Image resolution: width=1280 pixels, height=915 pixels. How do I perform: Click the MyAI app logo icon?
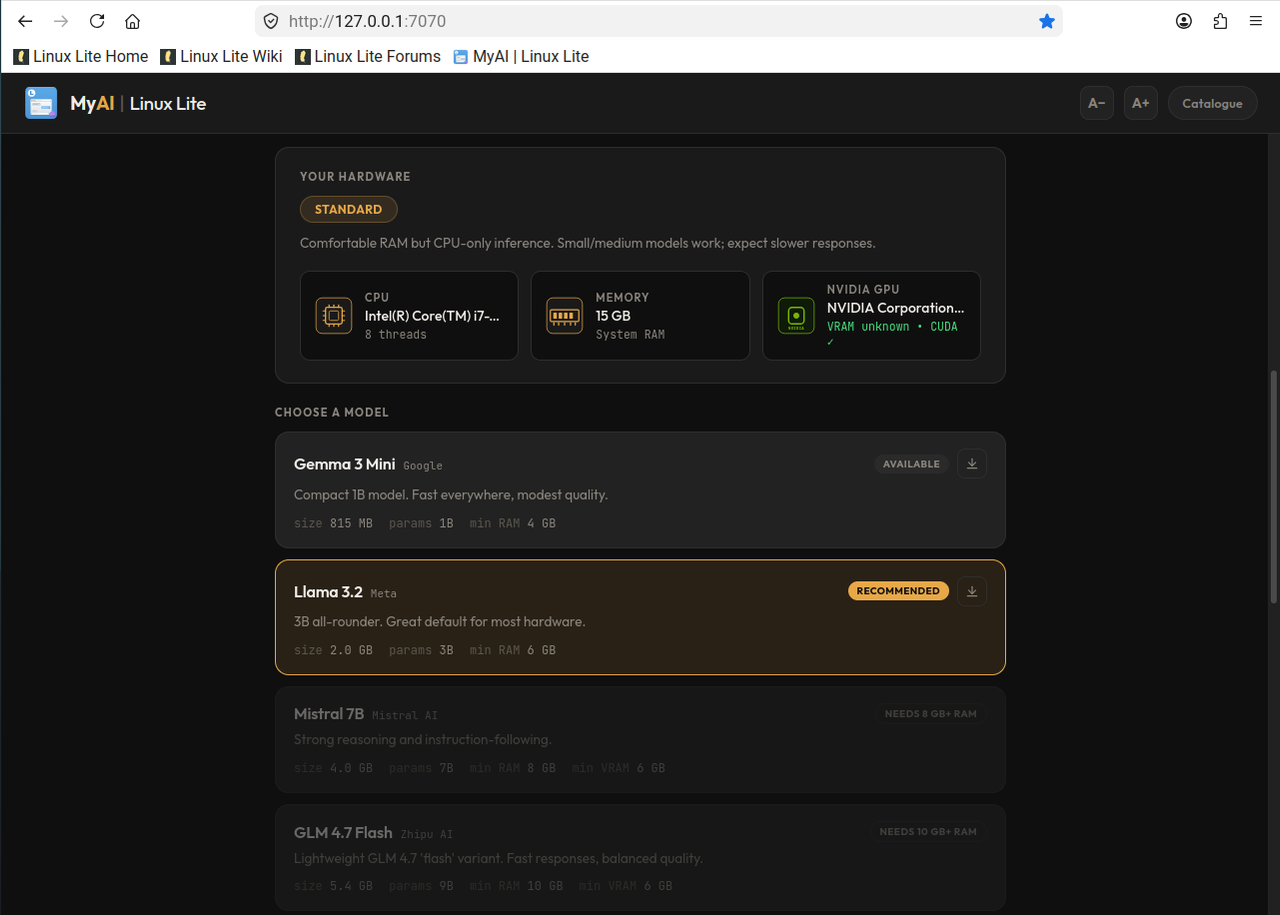pyautogui.click(x=41, y=103)
